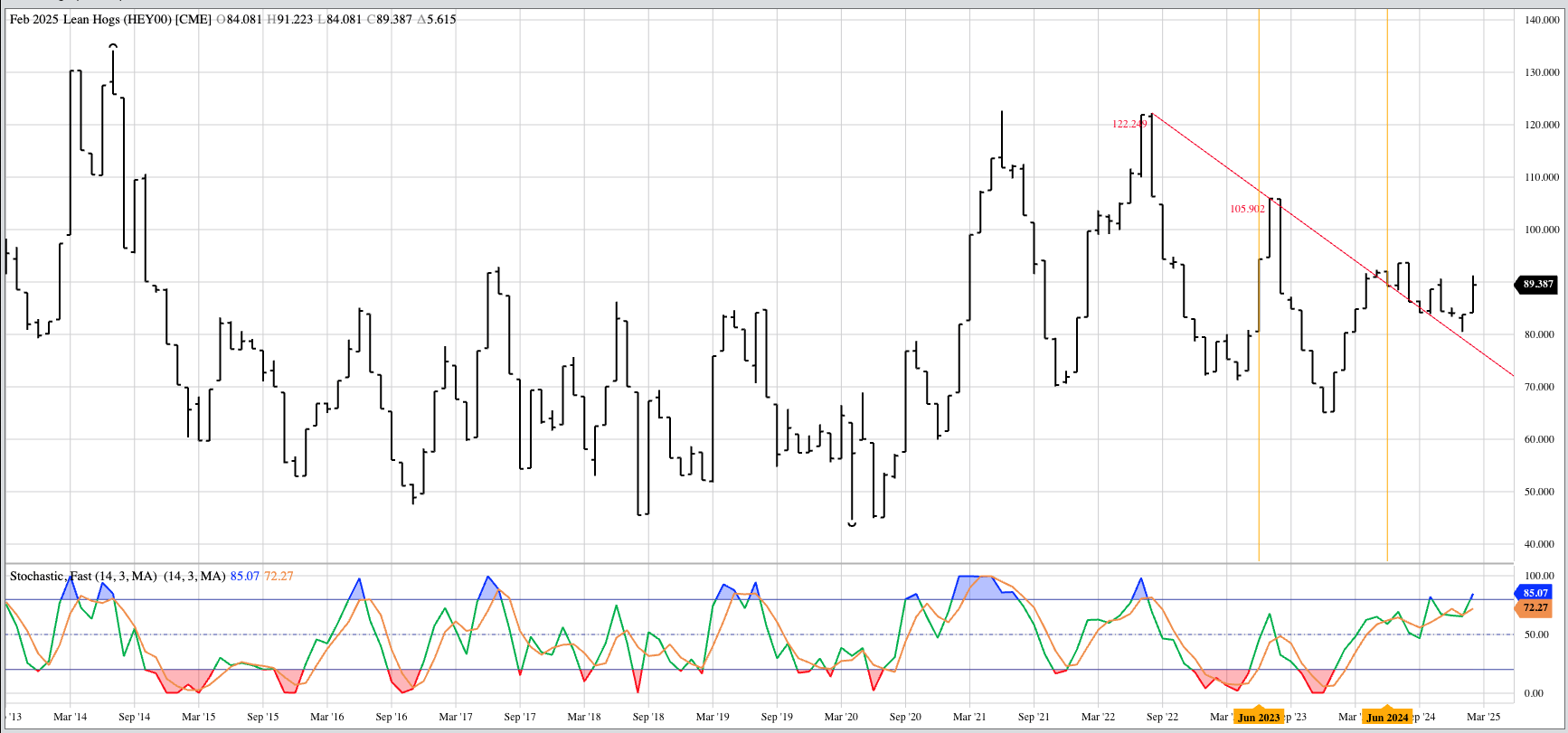
Task: Click the Sep '20 date axis label
Action: point(905,717)
